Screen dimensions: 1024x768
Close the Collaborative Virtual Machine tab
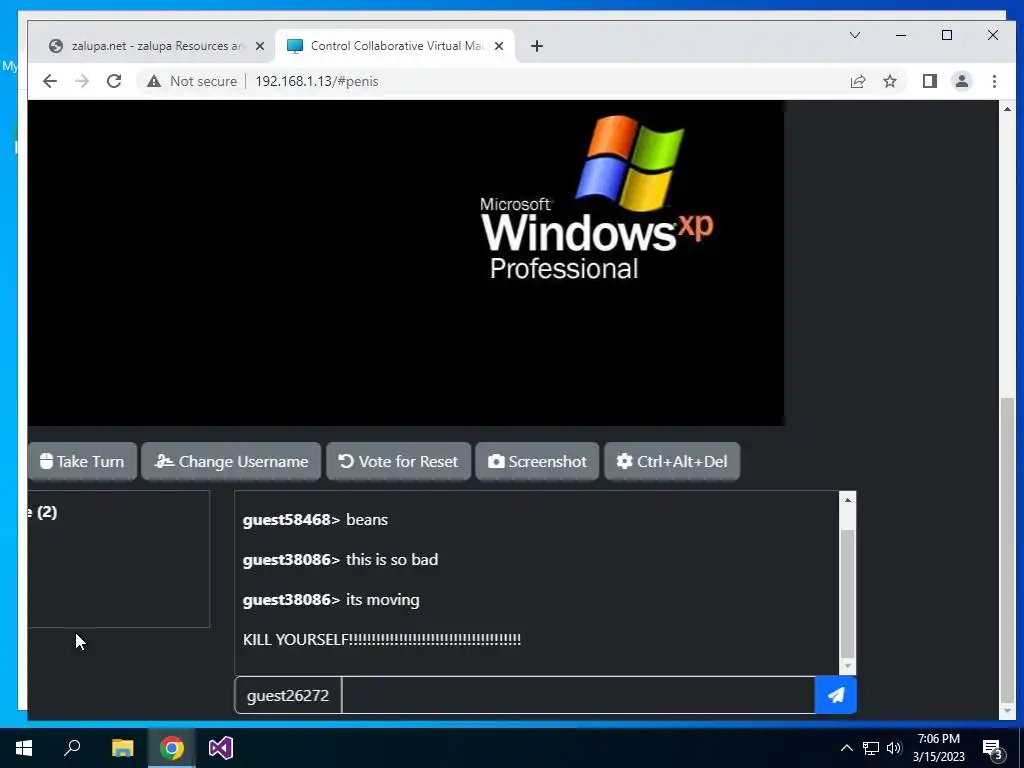tap(498, 46)
